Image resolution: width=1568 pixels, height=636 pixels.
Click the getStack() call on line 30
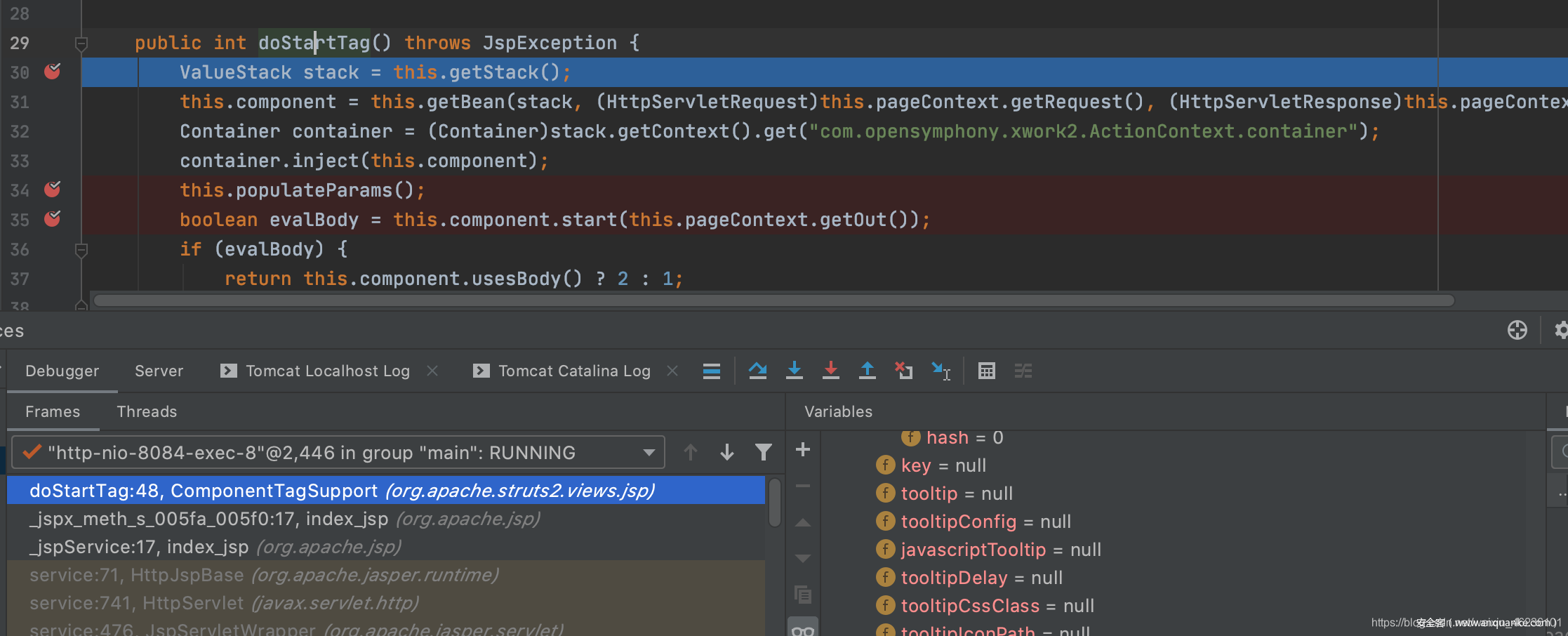pyautogui.click(x=505, y=72)
